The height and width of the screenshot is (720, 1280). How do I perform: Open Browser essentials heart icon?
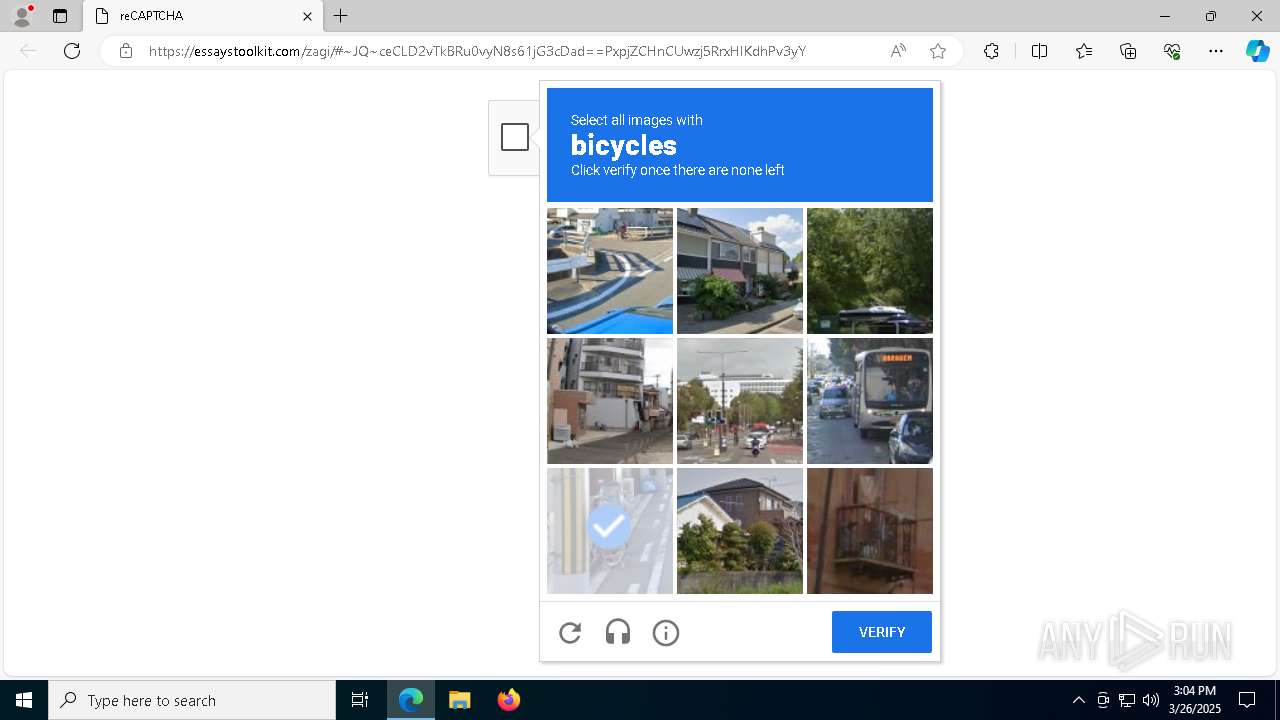(x=1172, y=51)
